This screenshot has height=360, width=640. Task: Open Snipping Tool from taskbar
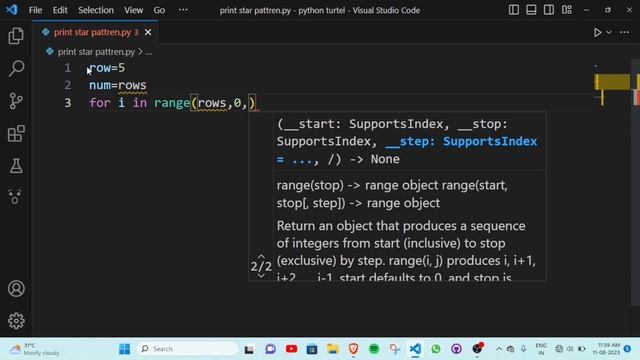point(394,349)
